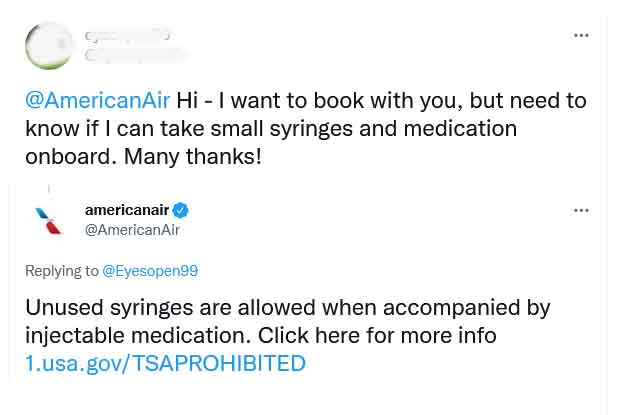Visit the @Eyesopen99 profile link
This screenshot has height=415, width=620.
[150, 271]
